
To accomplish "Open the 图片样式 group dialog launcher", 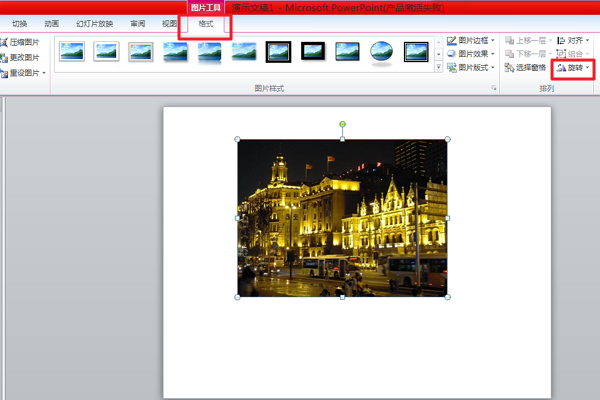I will [x=493, y=89].
